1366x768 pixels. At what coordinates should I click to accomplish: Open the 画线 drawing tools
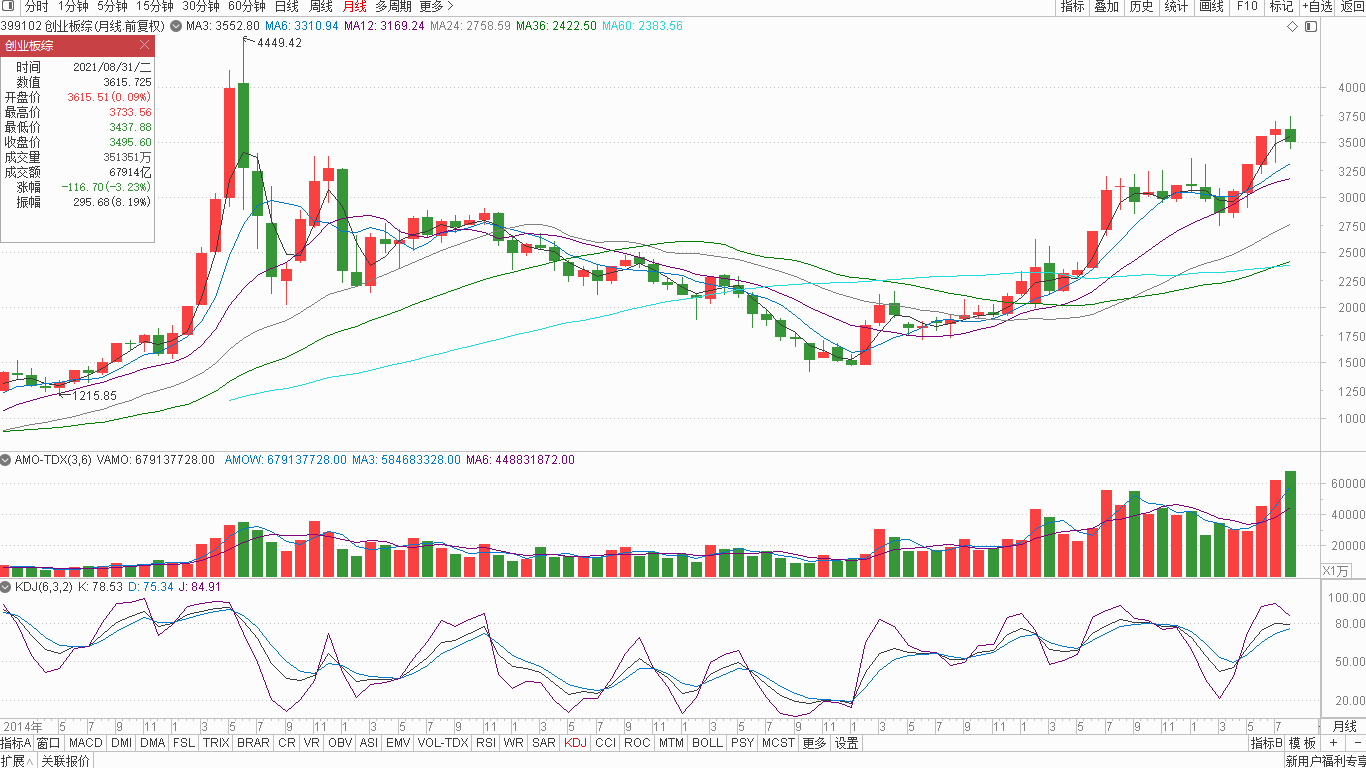(1211, 6)
